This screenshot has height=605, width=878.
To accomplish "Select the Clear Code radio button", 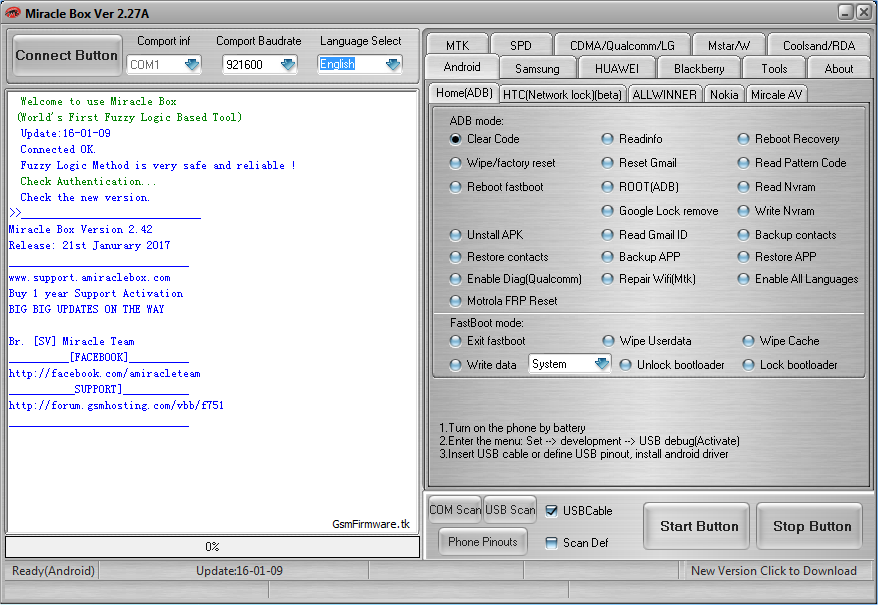I will click(x=455, y=139).
